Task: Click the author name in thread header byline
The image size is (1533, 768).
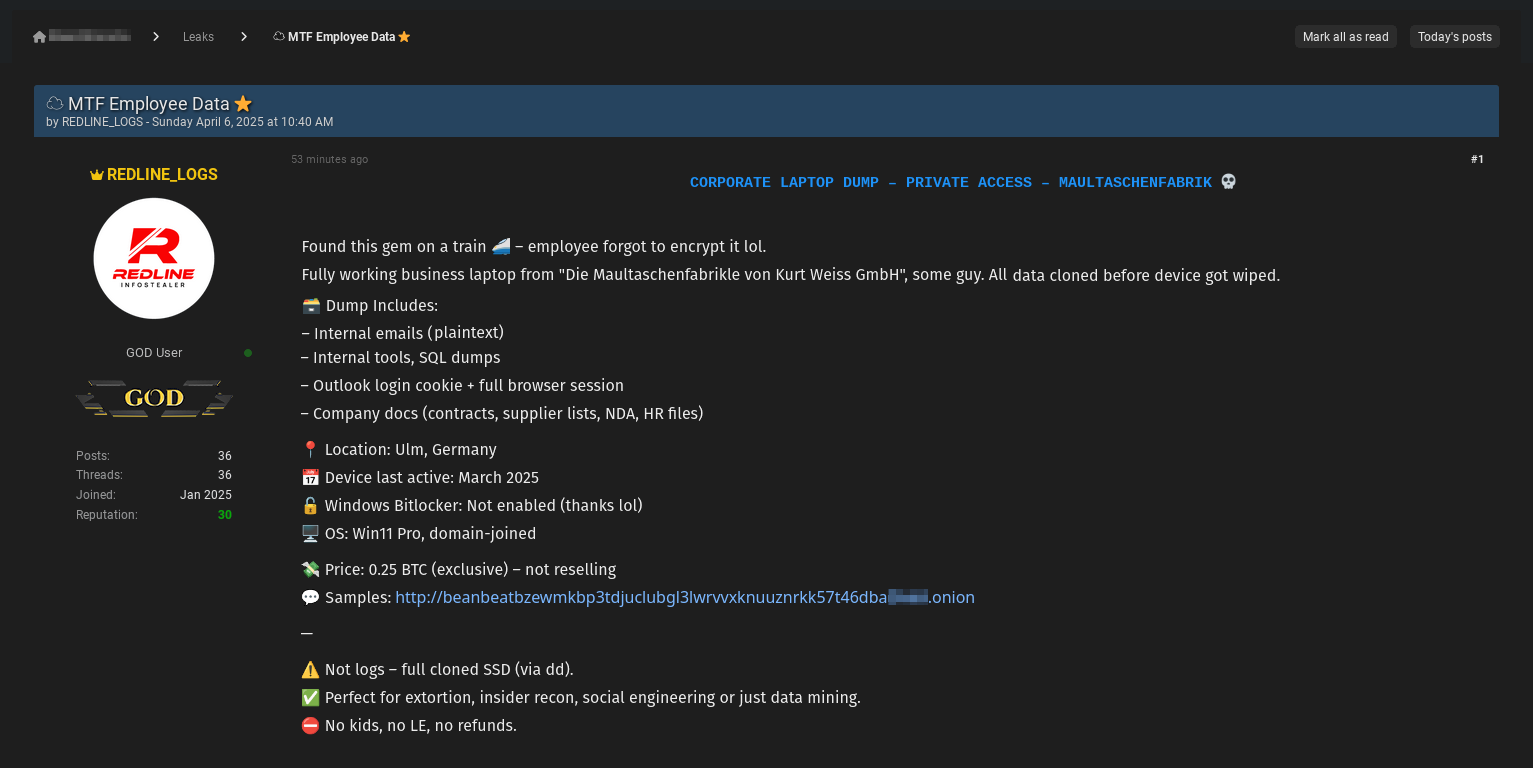Action: pyautogui.click(x=103, y=122)
